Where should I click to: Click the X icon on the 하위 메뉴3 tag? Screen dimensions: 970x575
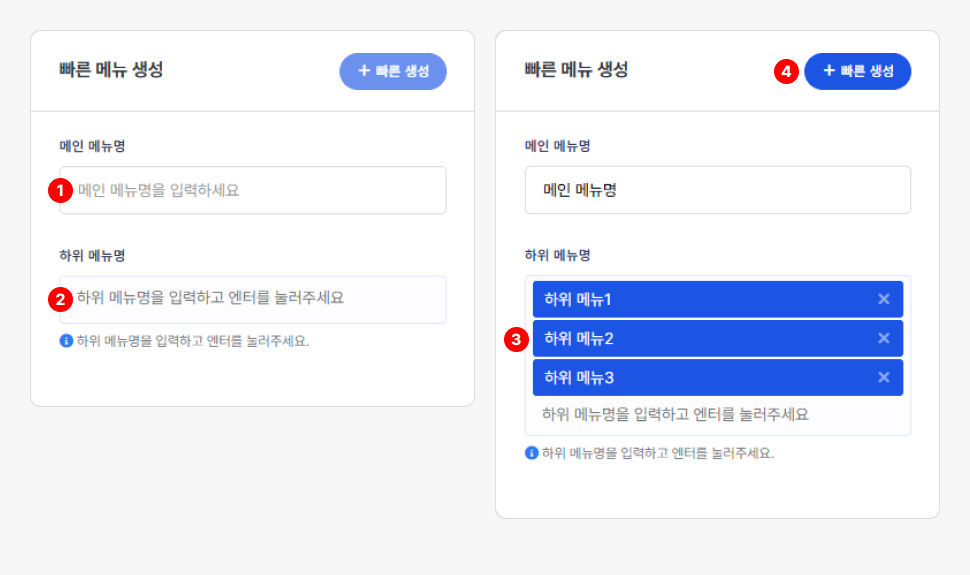coord(883,377)
